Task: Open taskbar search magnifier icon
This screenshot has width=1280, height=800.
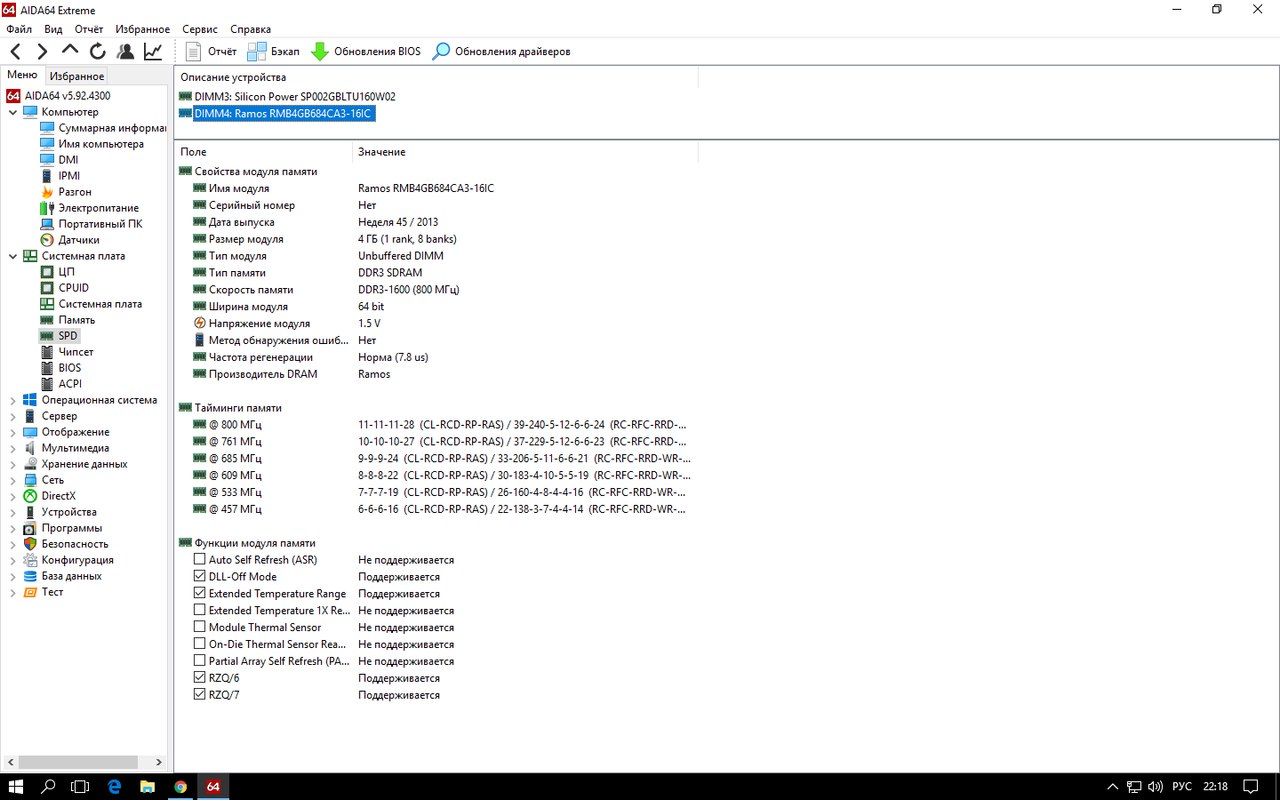Action: coord(48,786)
